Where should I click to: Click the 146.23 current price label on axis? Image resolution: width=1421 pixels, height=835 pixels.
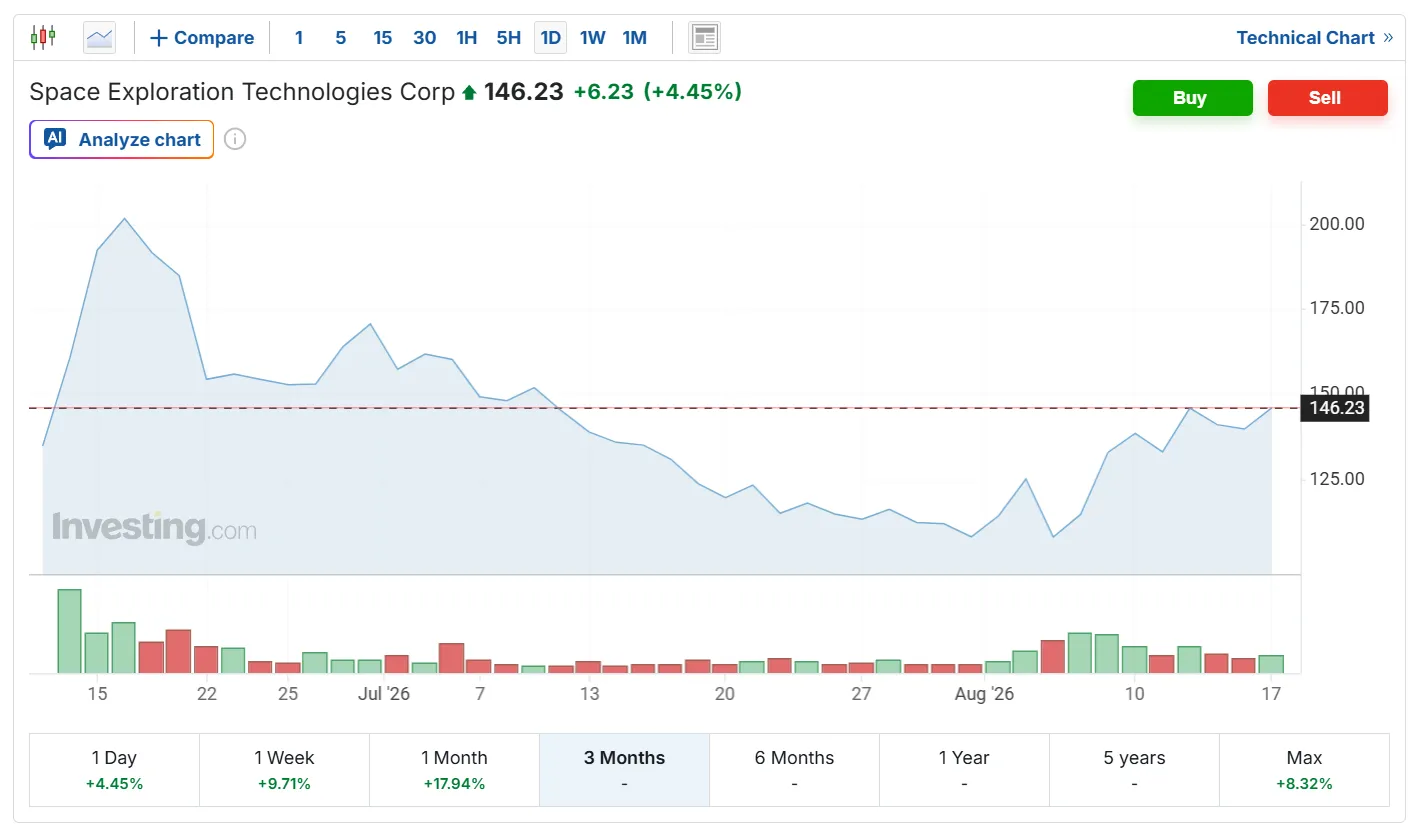pos(1334,408)
